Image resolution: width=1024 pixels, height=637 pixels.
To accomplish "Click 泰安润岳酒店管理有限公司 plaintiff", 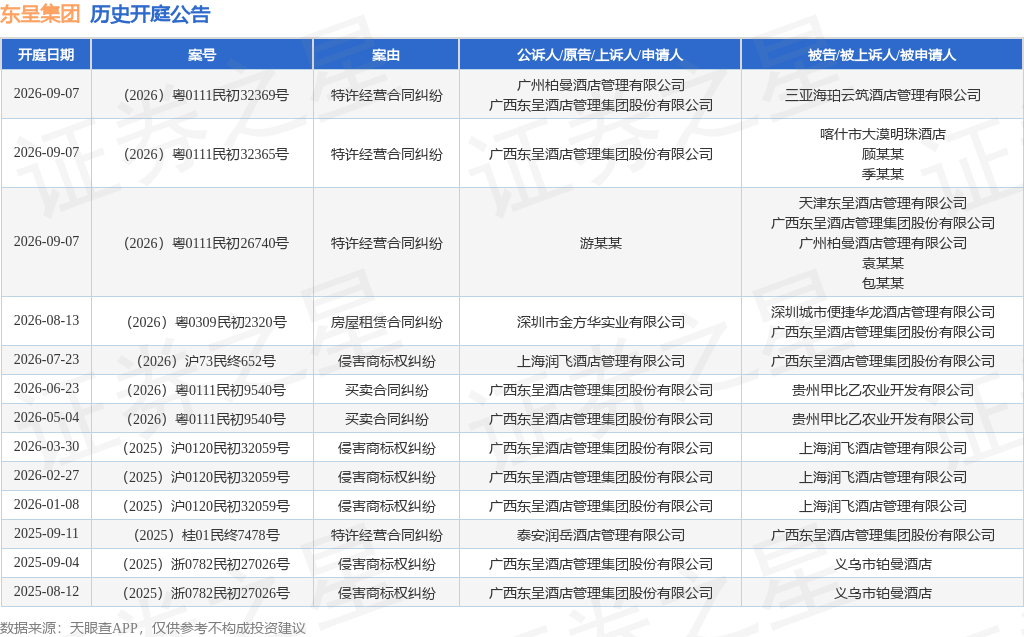I will coord(600,535).
